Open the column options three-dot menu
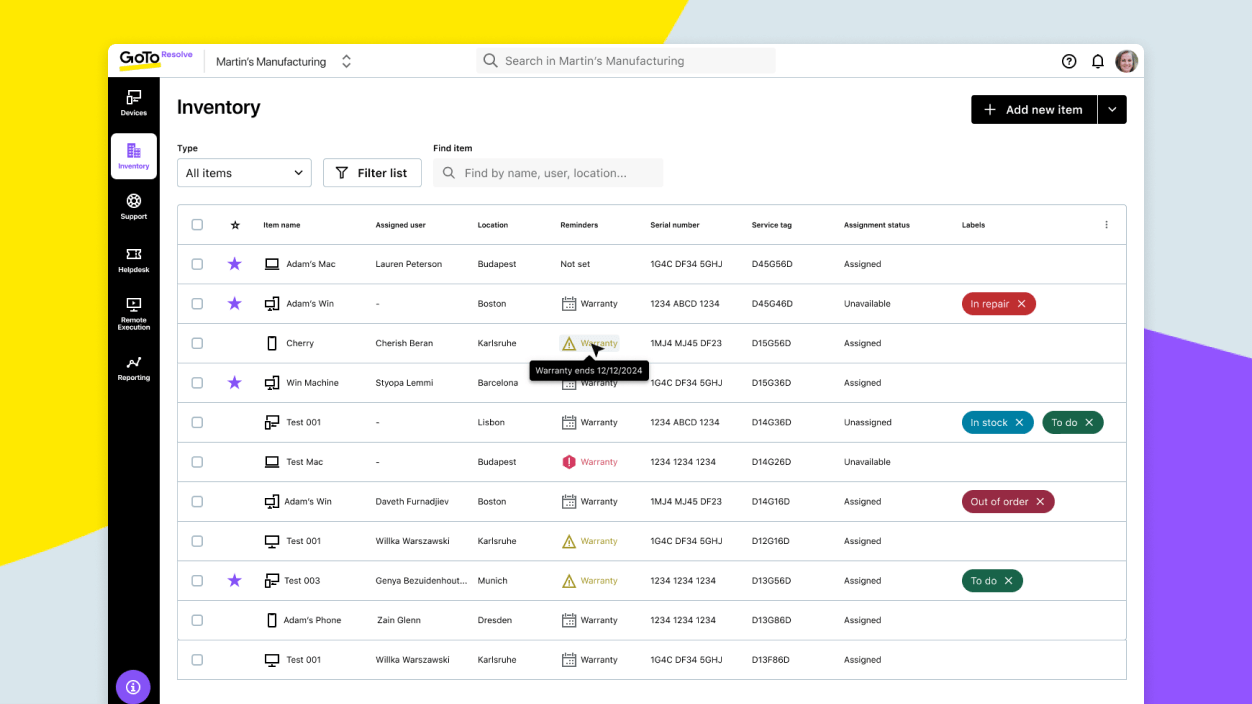The width and height of the screenshot is (1252, 704). [x=1106, y=224]
